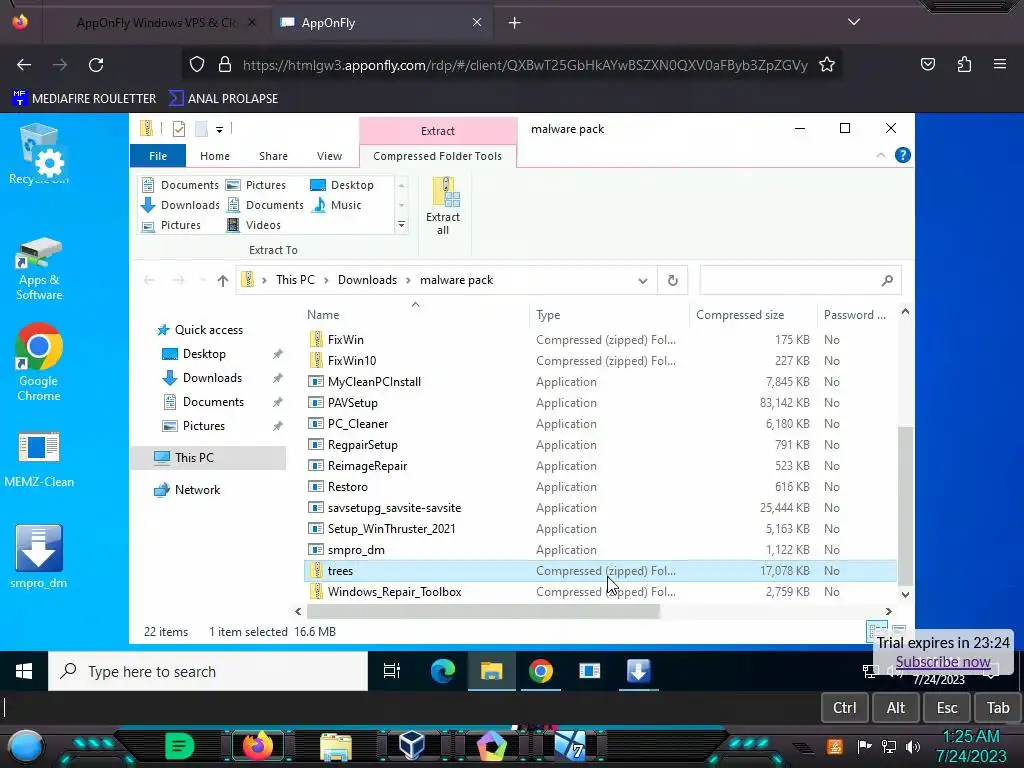This screenshot has width=1024, height=768.
Task: Switch to the Share ribbon tab
Action: pos(273,156)
